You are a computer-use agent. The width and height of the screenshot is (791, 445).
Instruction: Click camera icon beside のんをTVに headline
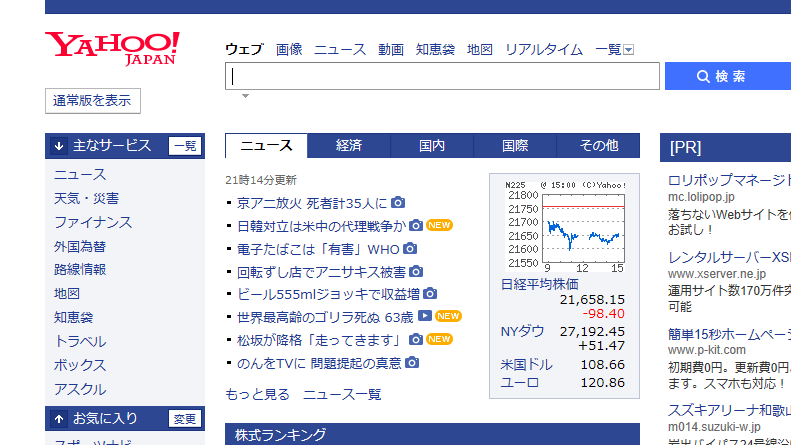coord(412,363)
